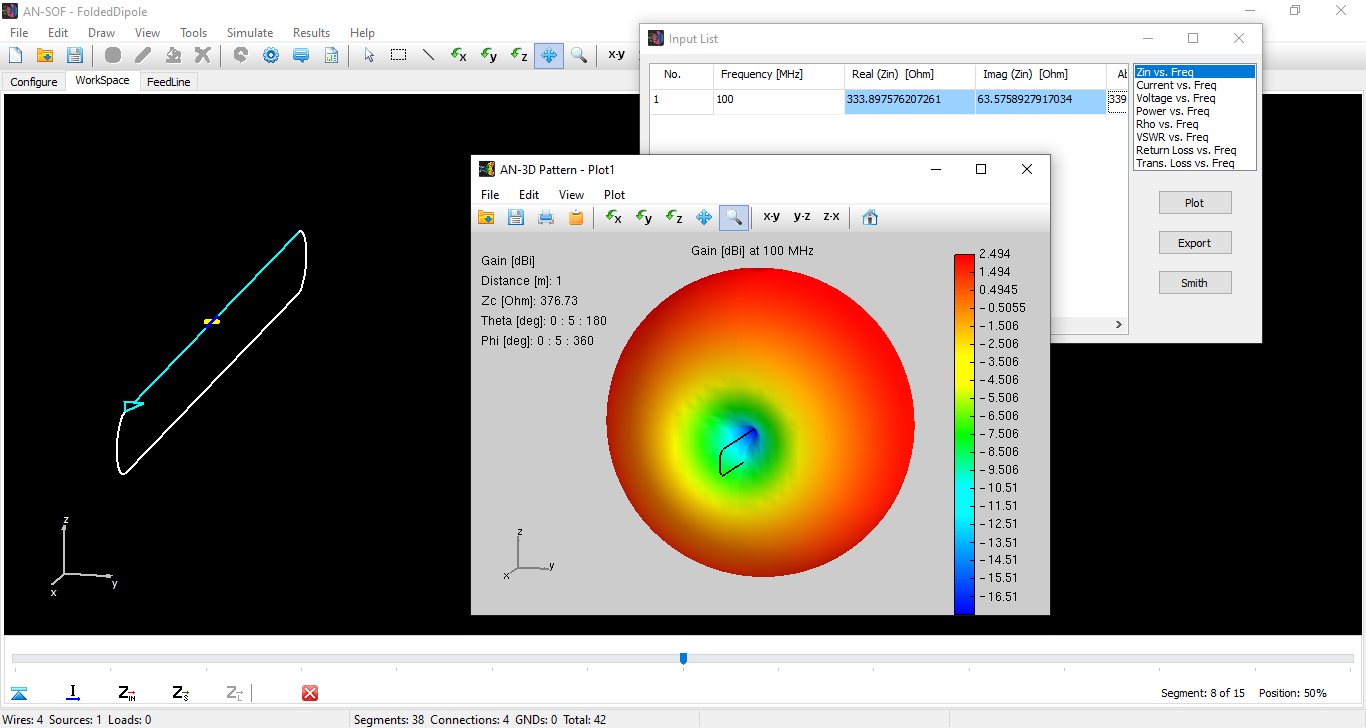Click the home icon in 3D Pattern toolbar

pyautogui.click(x=870, y=217)
